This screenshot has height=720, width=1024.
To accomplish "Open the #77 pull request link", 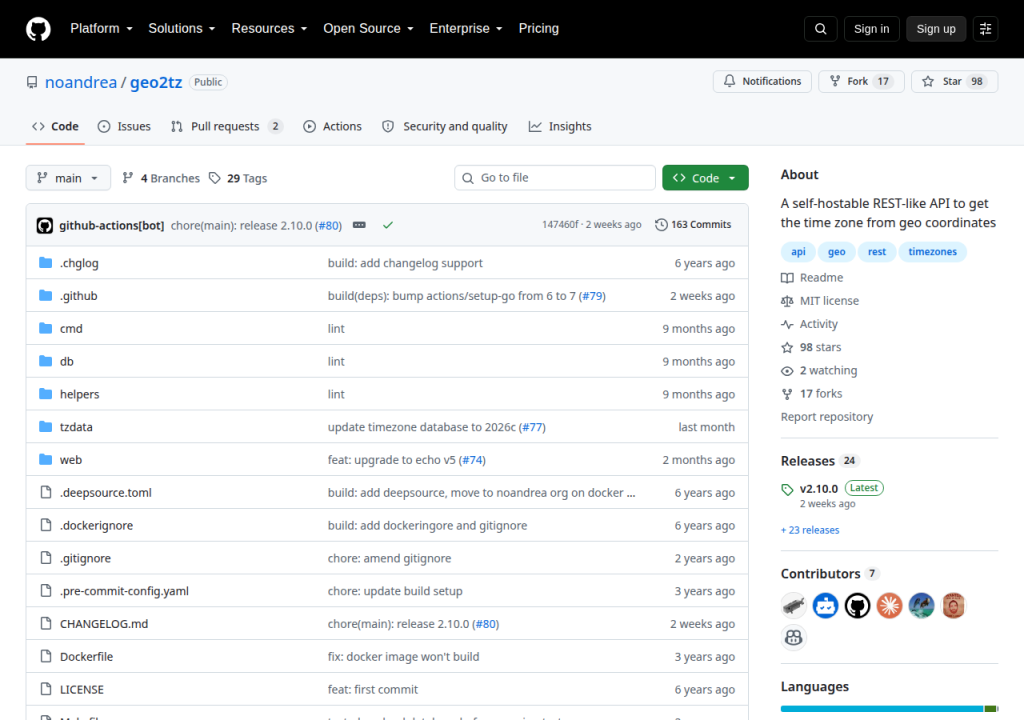I will click(532, 427).
